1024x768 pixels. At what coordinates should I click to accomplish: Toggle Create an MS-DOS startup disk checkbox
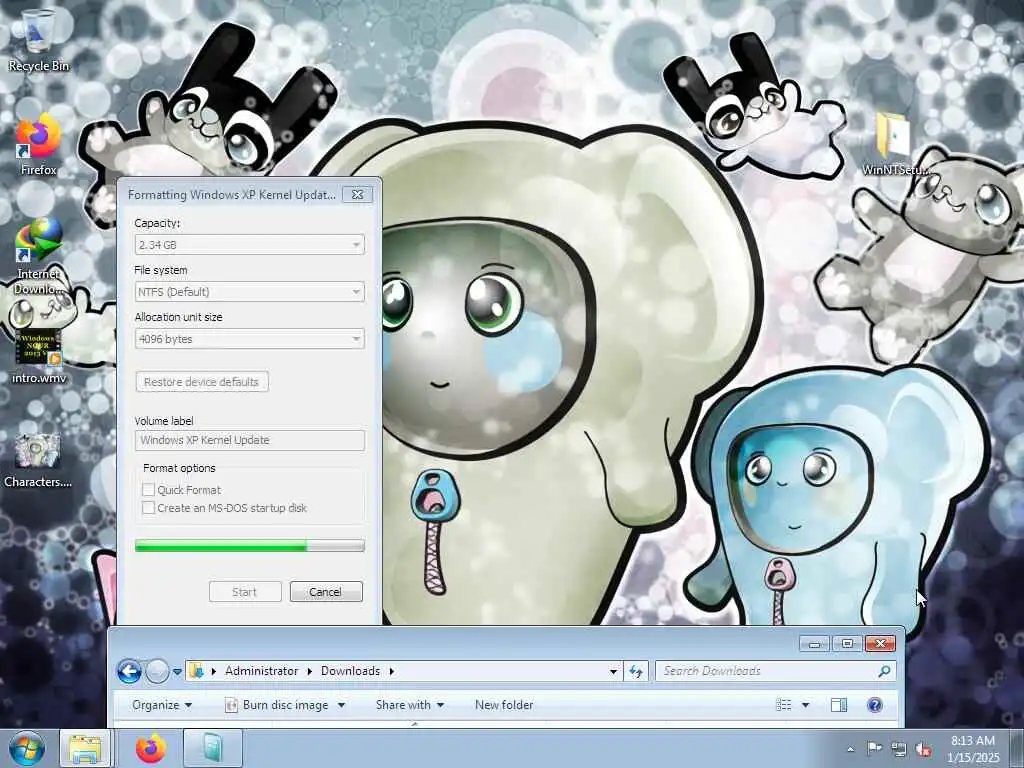point(148,508)
